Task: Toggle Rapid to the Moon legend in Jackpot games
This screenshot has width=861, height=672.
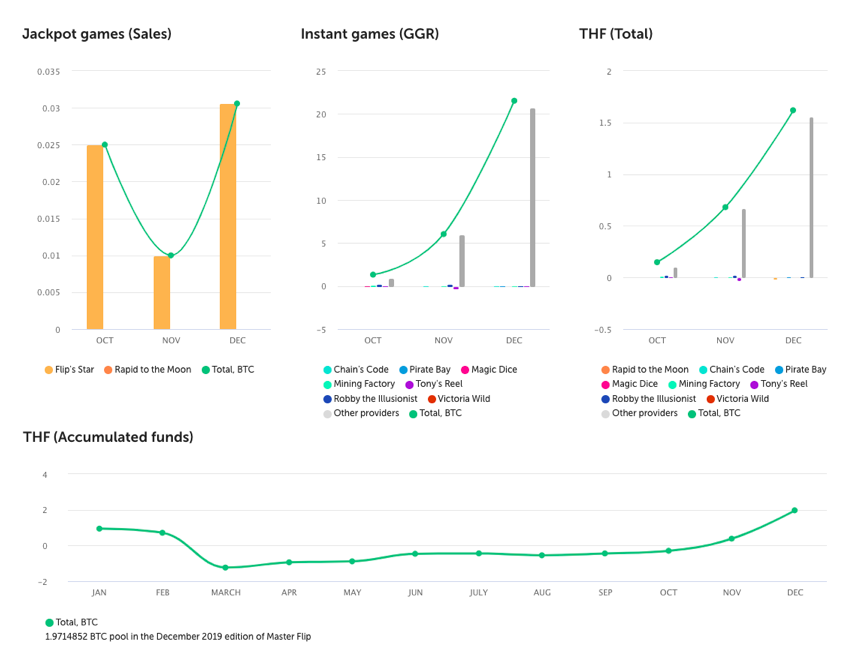Action: pos(147,369)
